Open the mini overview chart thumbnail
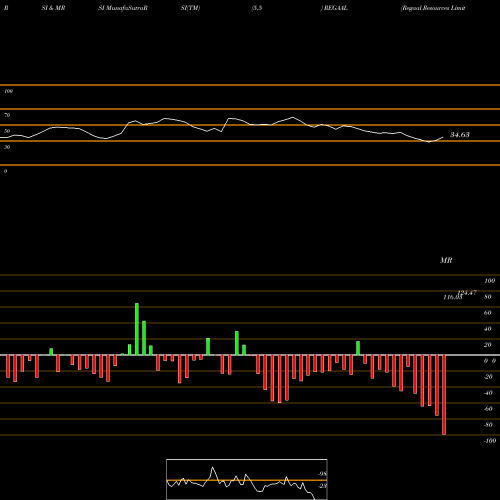 (247, 479)
